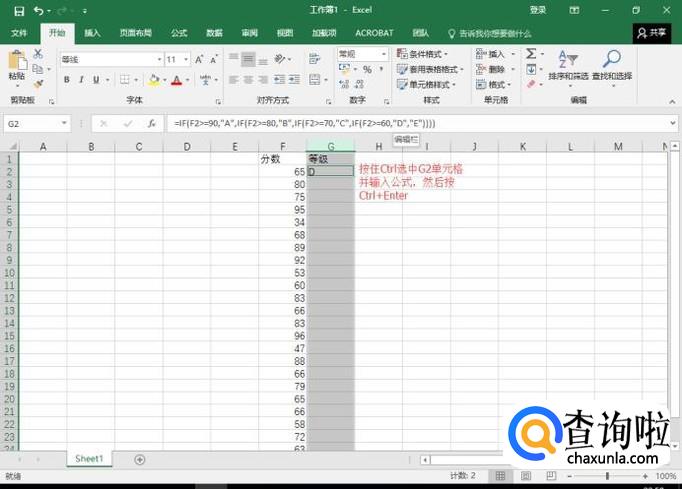Select the Sheet1 tab

[89, 459]
